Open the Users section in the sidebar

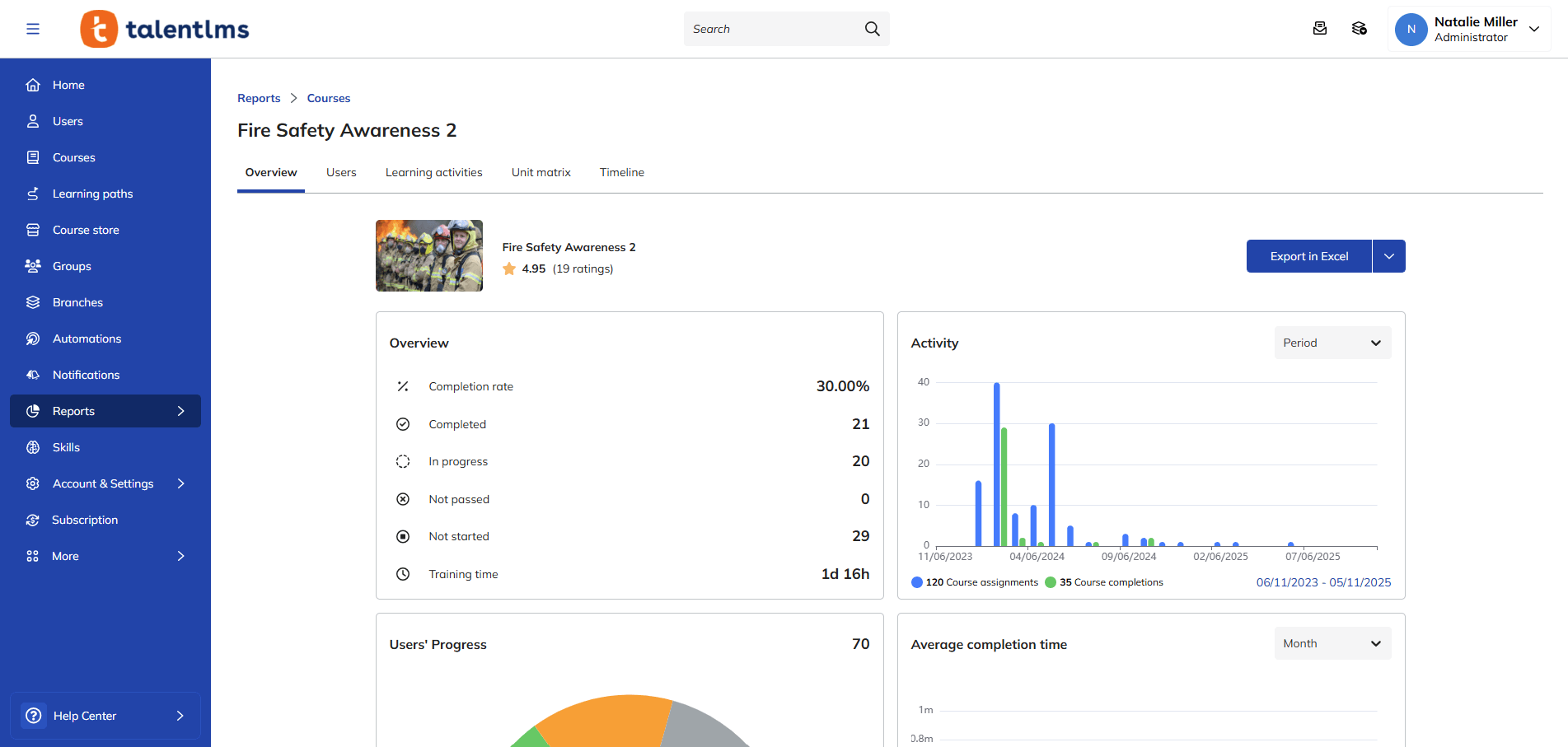[68, 121]
